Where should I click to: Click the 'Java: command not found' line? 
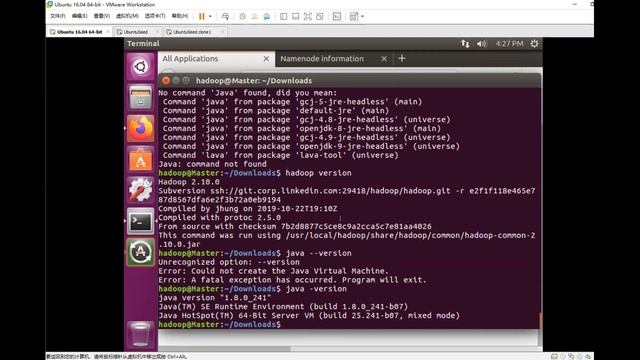click(213, 164)
